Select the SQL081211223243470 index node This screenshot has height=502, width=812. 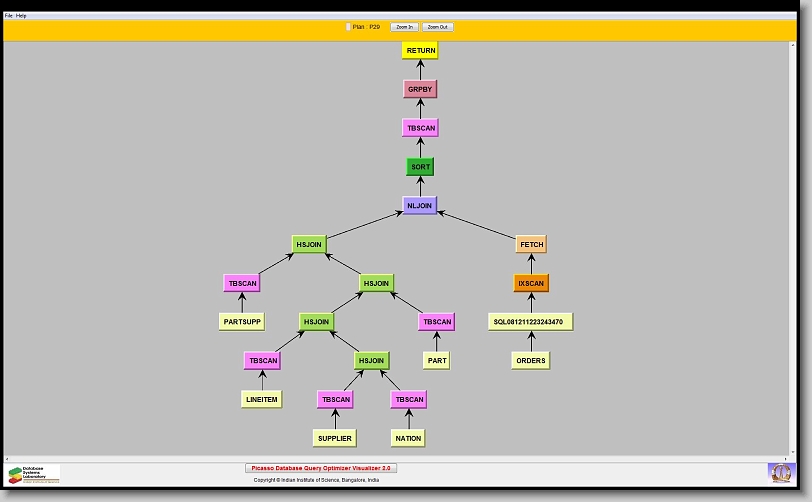click(531, 322)
